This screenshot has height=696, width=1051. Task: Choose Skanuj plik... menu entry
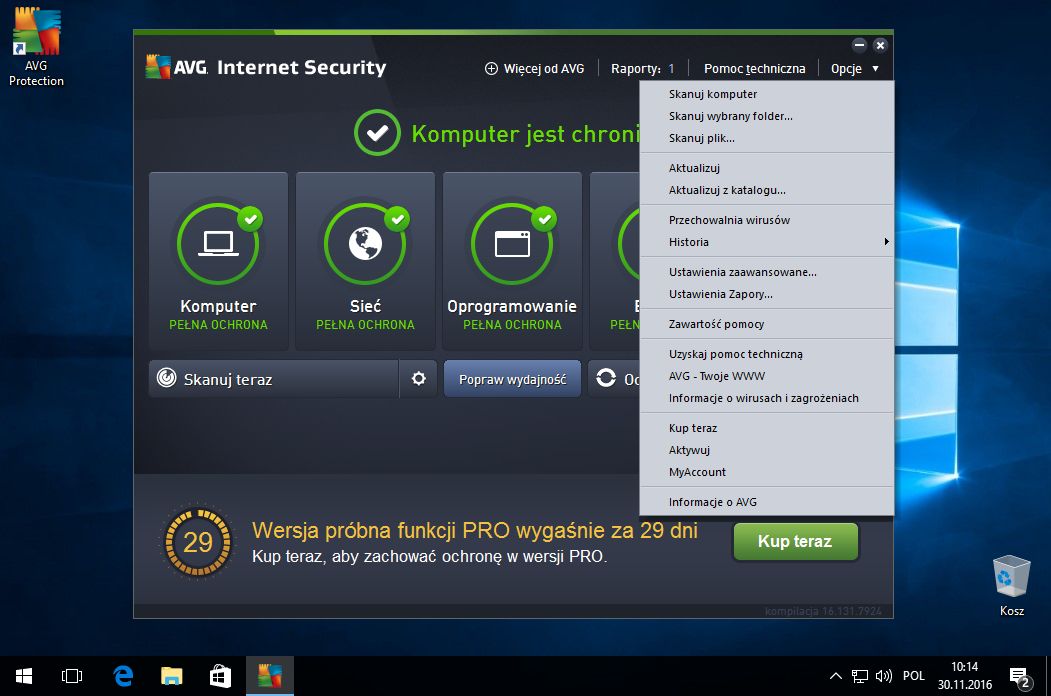tap(767, 138)
